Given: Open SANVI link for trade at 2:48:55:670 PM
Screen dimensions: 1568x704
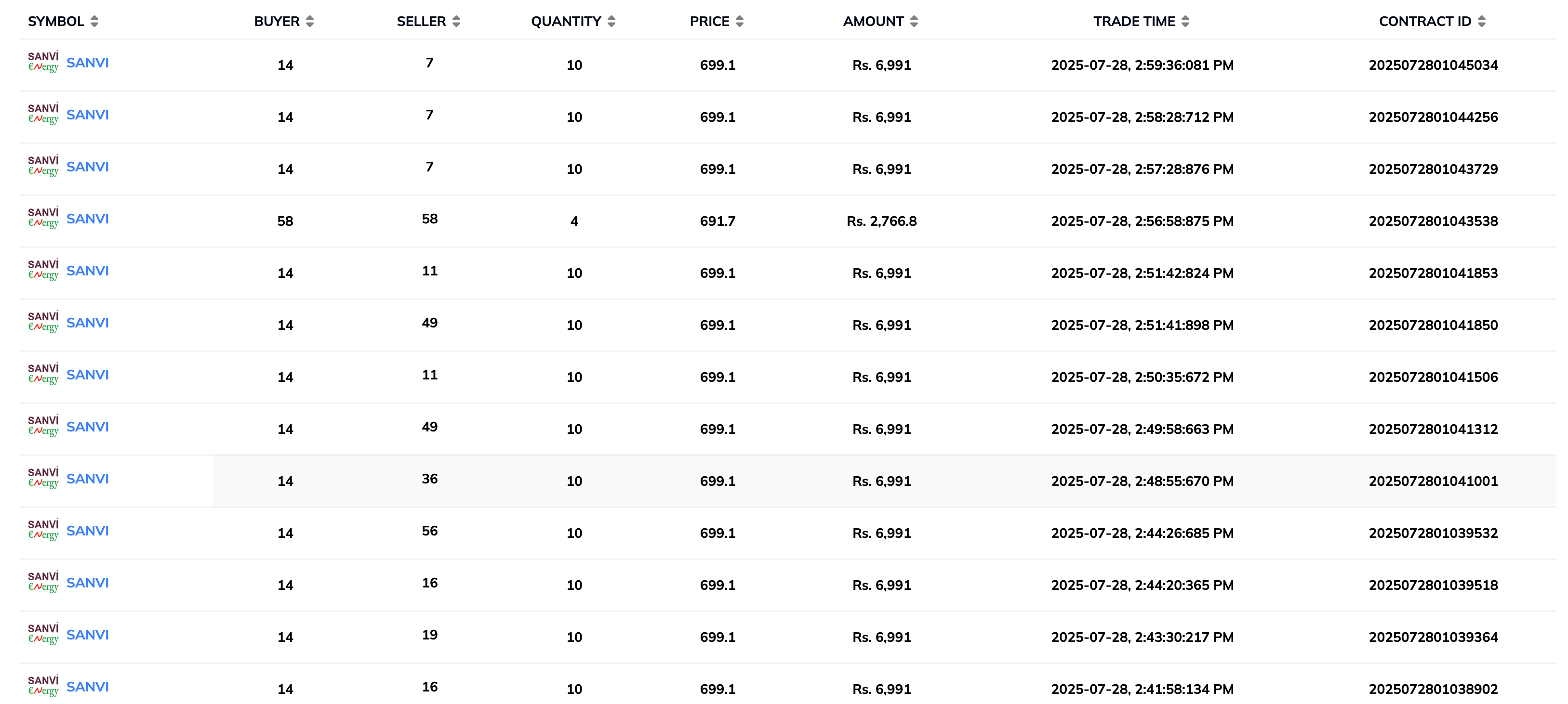Looking at the screenshot, I should (x=88, y=479).
